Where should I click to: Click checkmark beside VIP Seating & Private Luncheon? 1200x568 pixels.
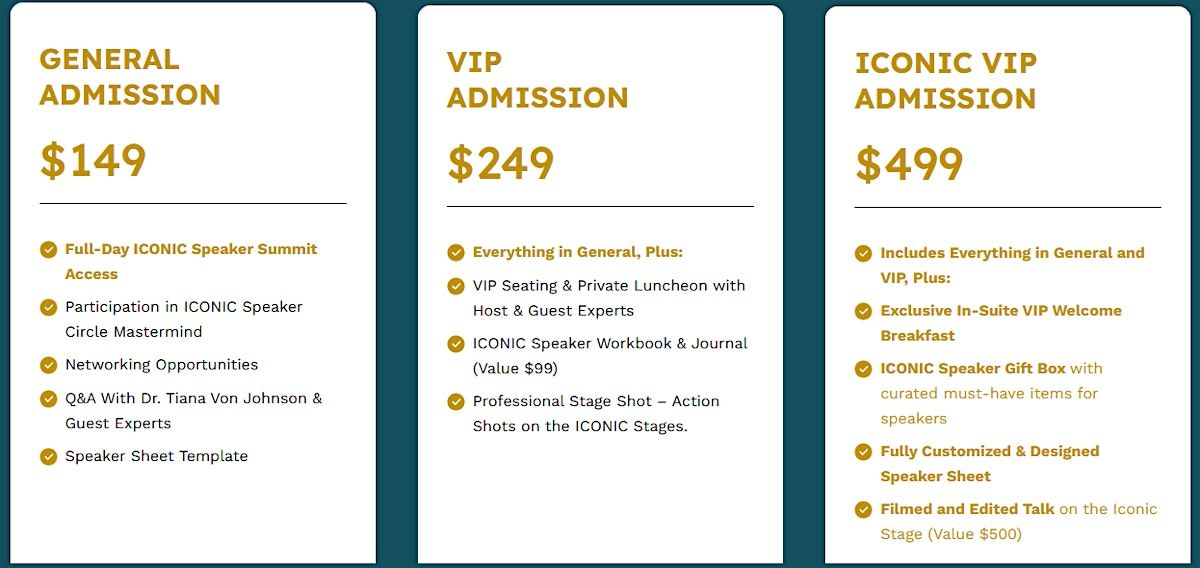[x=456, y=286]
